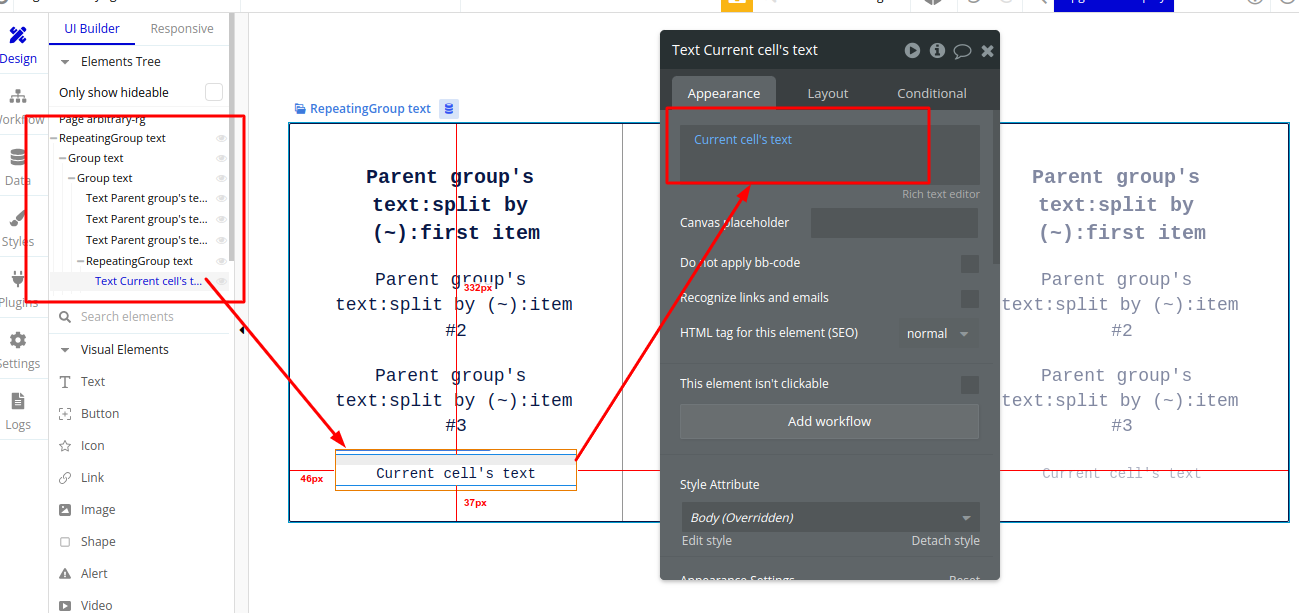Select the Alert element in Visual Elements
The height and width of the screenshot is (613, 1299).
pyautogui.click(x=94, y=574)
